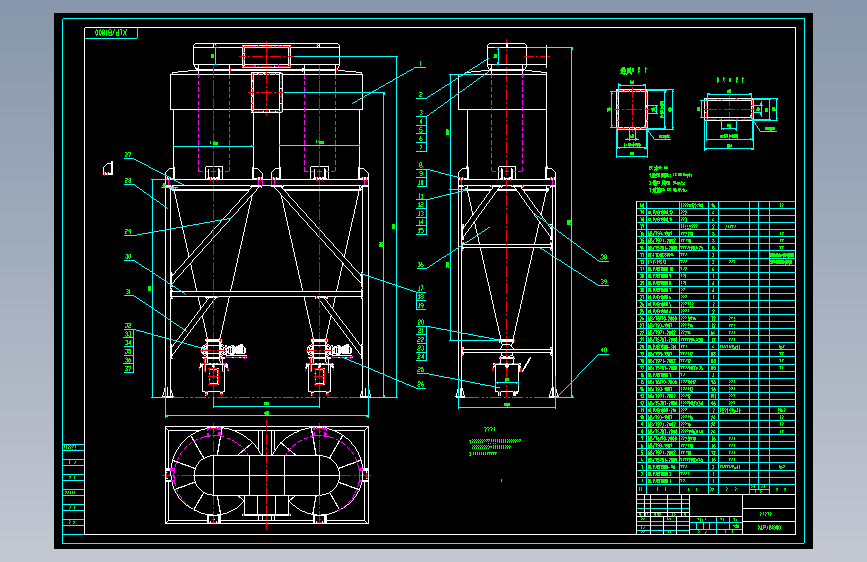The height and width of the screenshot is (562, 867).
Task: Click part callout number 40
Action: tap(603, 351)
